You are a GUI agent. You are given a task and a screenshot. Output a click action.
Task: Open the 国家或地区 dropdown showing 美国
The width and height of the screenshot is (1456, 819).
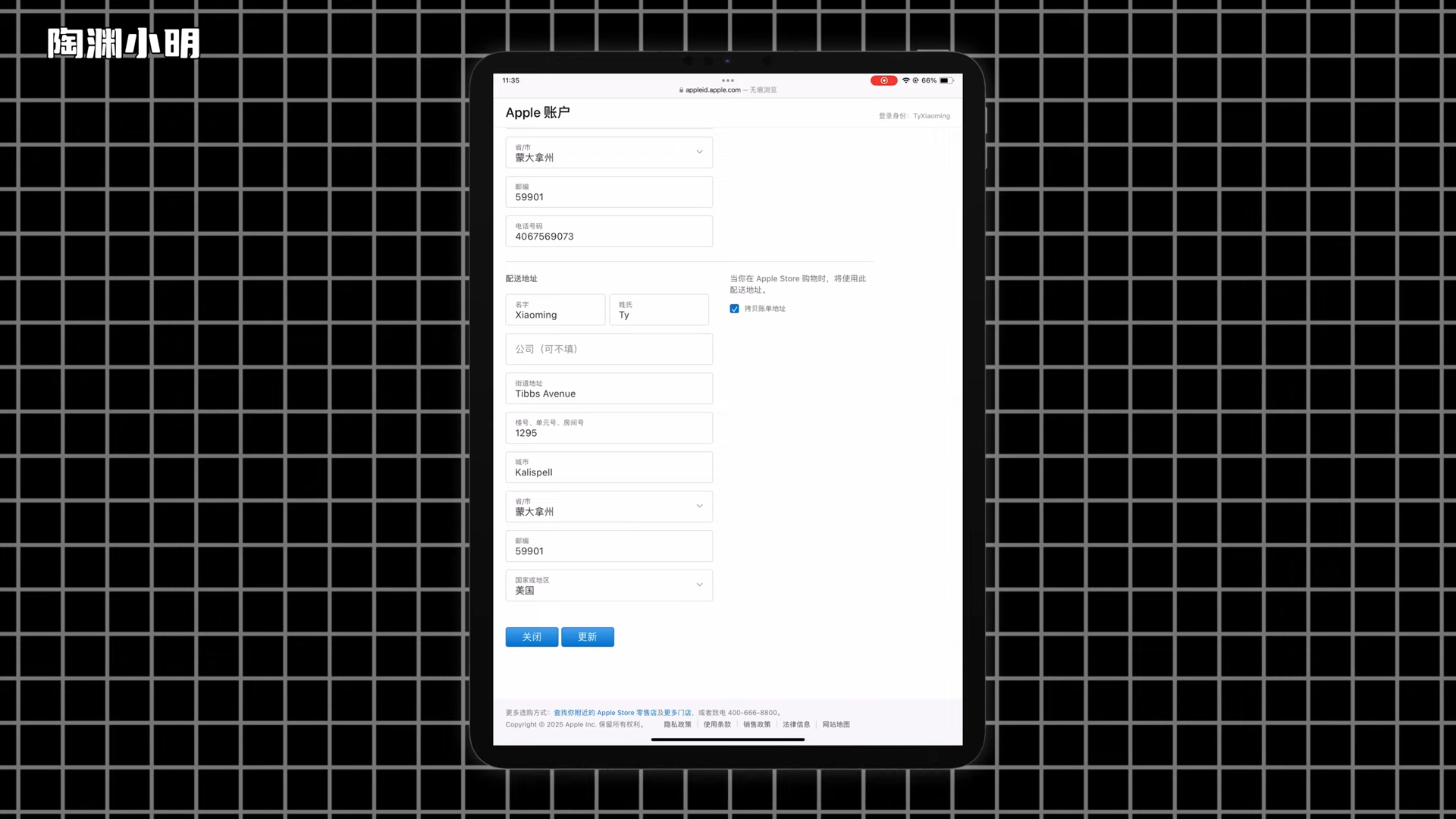(x=609, y=585)
